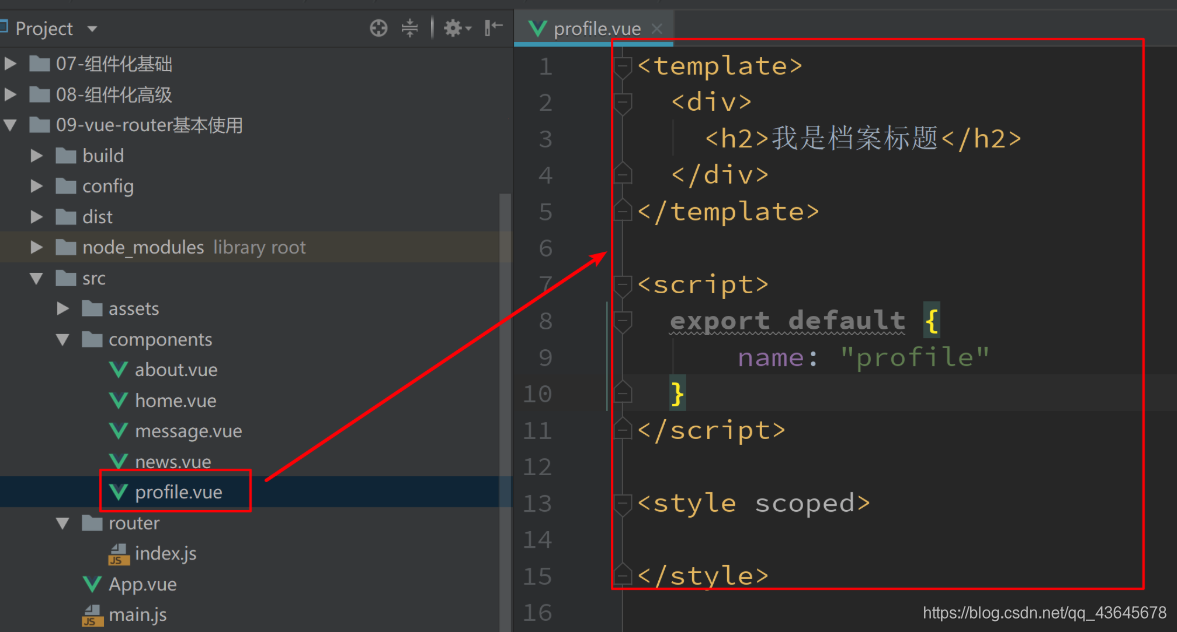Click line number 9 in the gutter

545,358
